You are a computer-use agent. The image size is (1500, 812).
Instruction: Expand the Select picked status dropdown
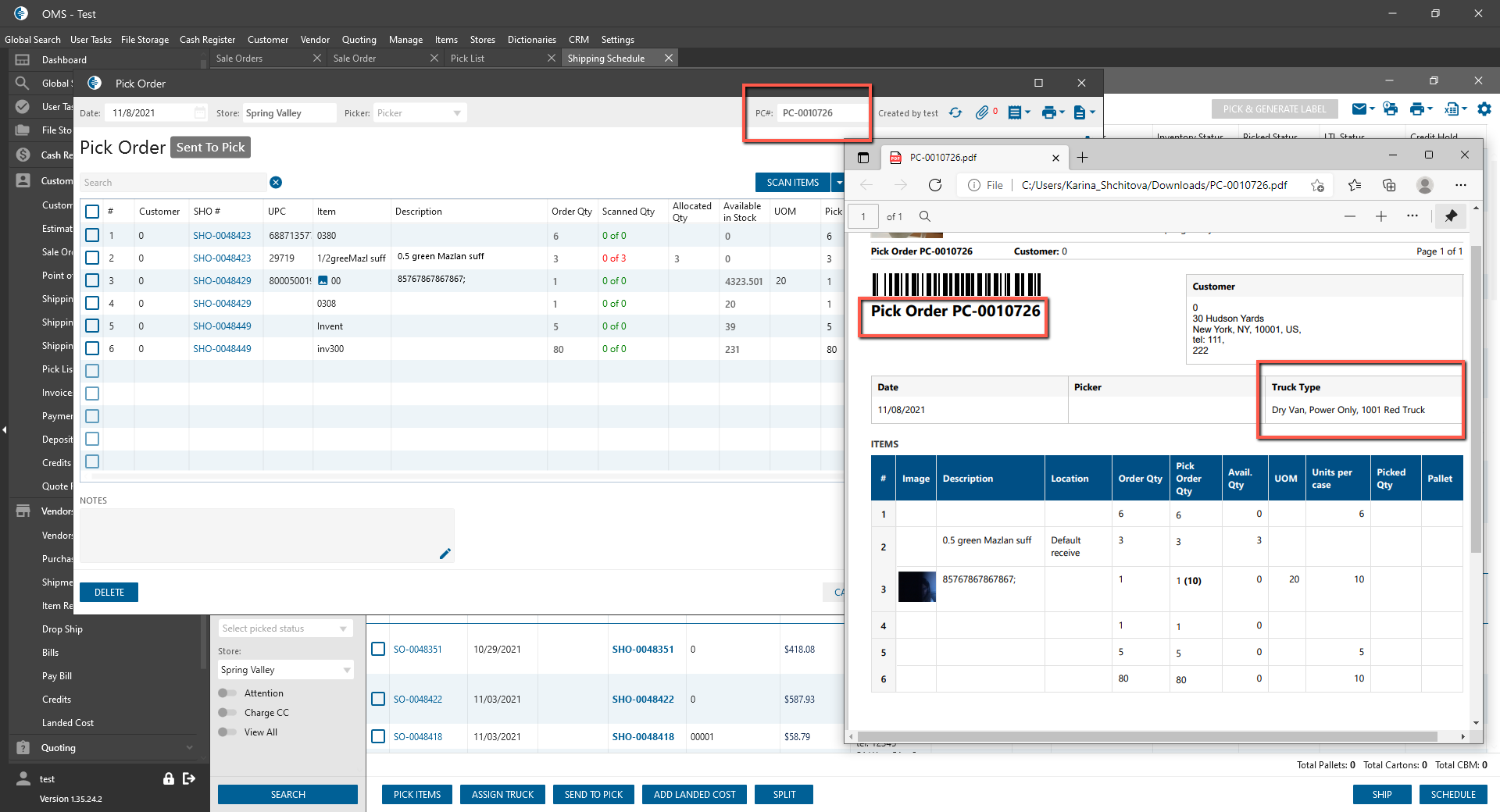click(x=285, y=629)
